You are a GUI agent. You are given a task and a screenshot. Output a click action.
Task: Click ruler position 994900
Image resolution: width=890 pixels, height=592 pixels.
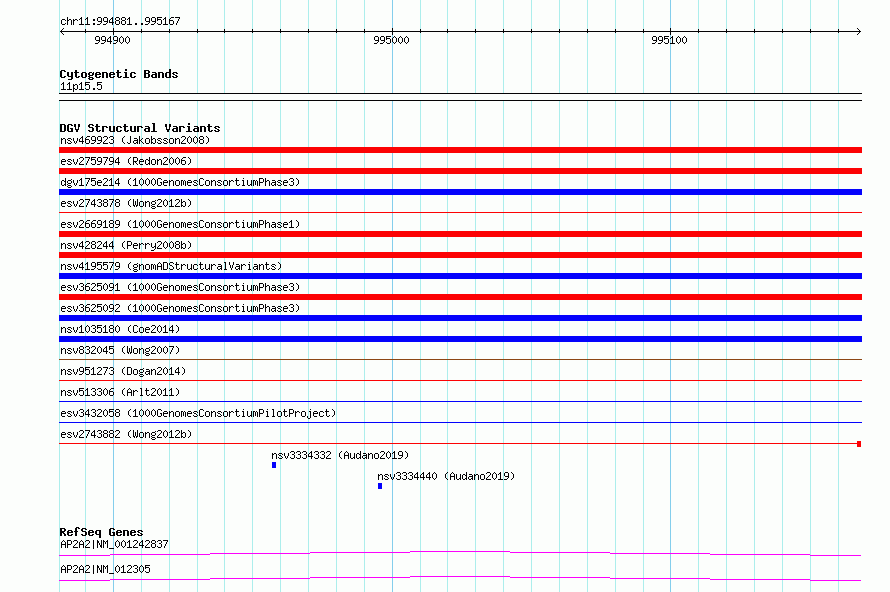point(112,40)
